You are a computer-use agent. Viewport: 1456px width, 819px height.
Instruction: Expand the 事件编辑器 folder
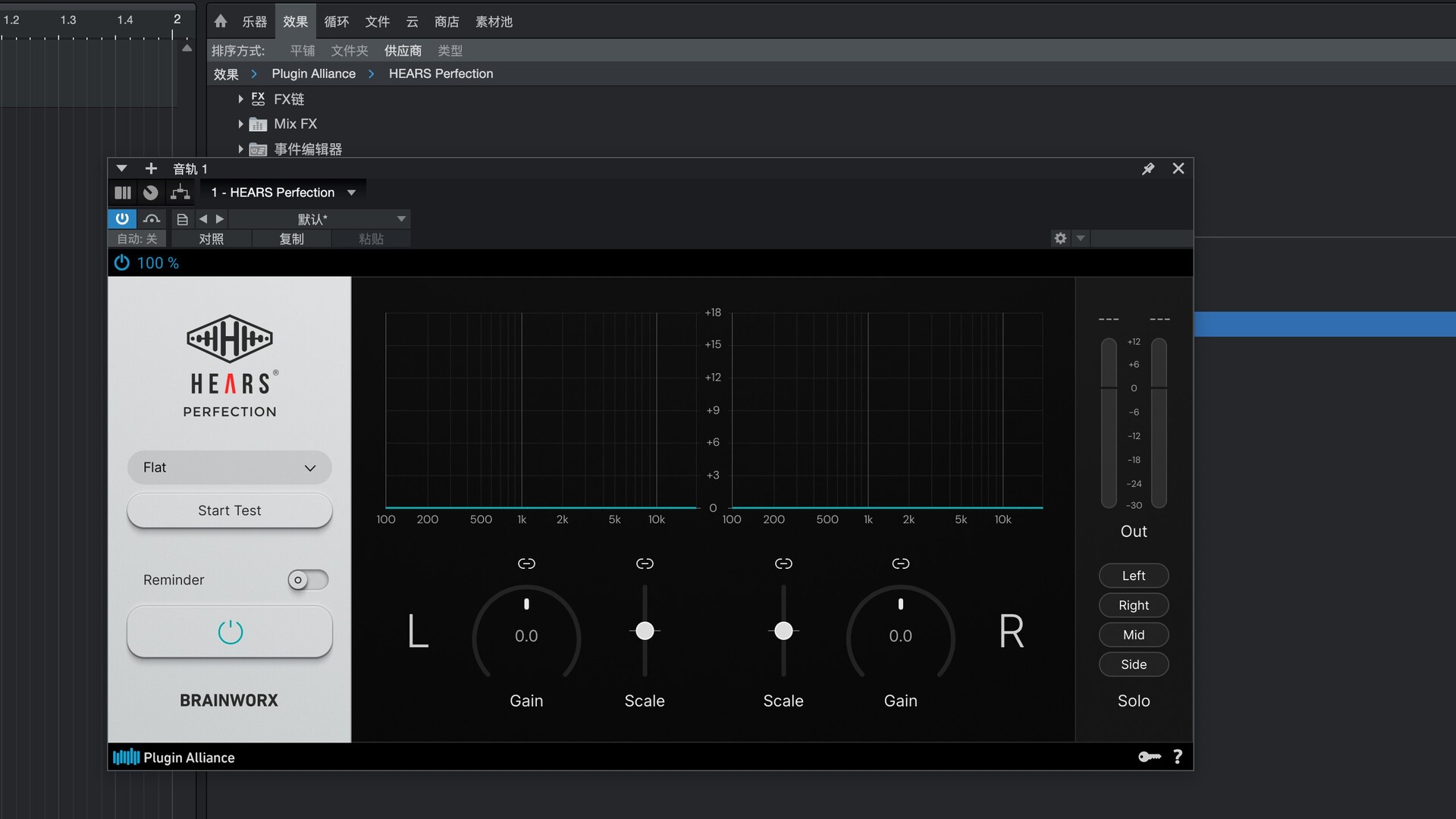coord(240,149)
